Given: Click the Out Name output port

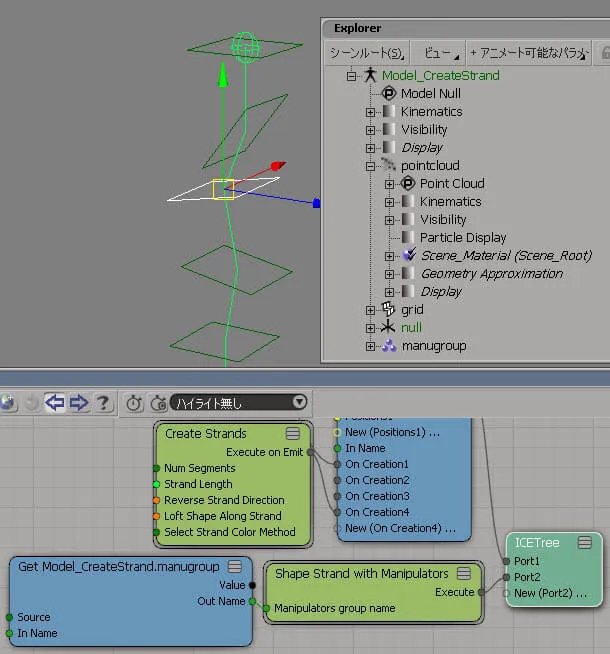Looking at the screenshot, I should [252, 601].
